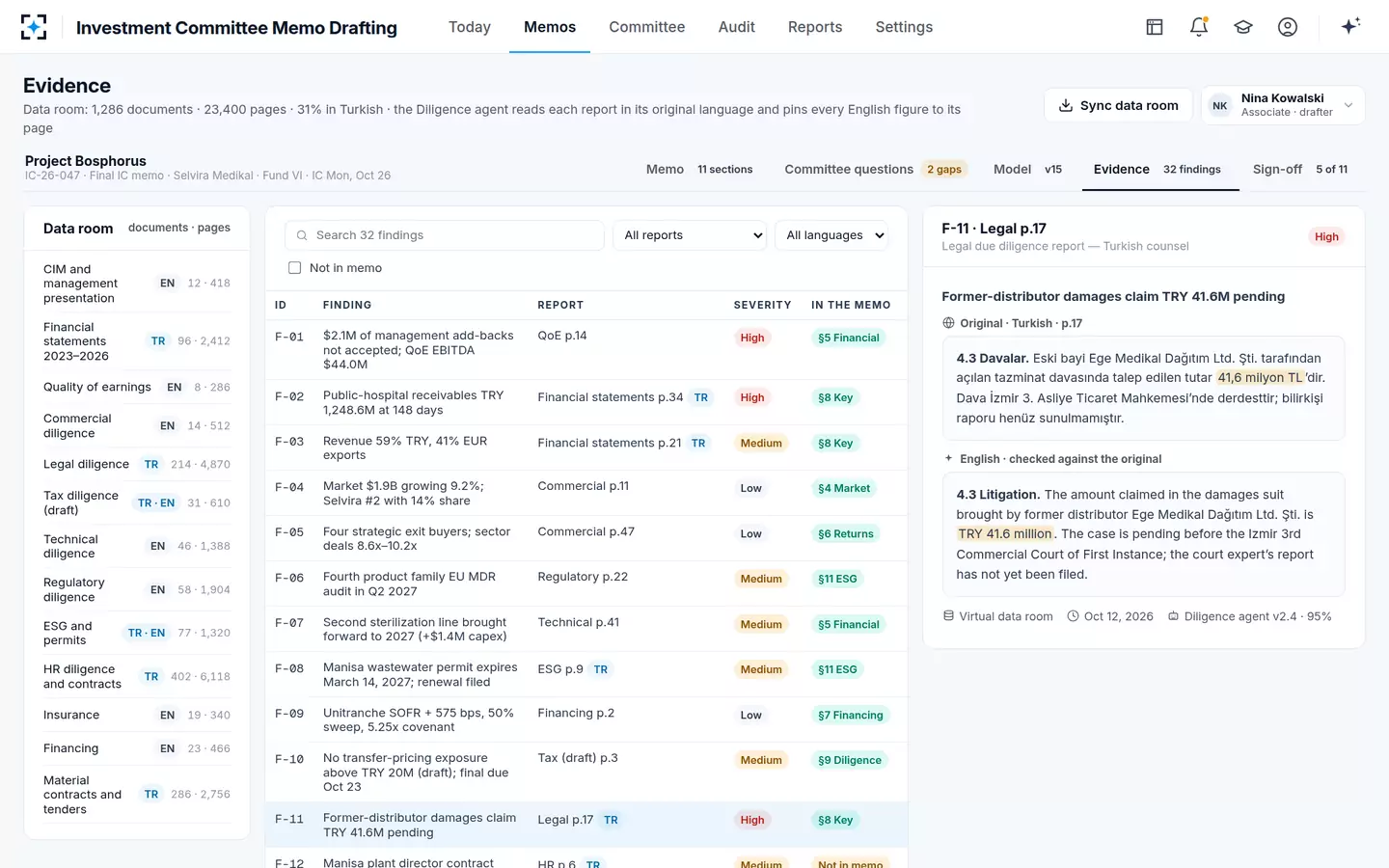Viewport: 1389px width, 868px height.
Task: Open notifications bell icon
Action: pos(1199,27)
